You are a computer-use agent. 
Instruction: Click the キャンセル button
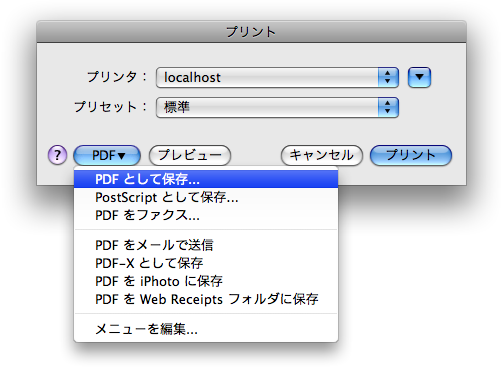coord(322,155)
